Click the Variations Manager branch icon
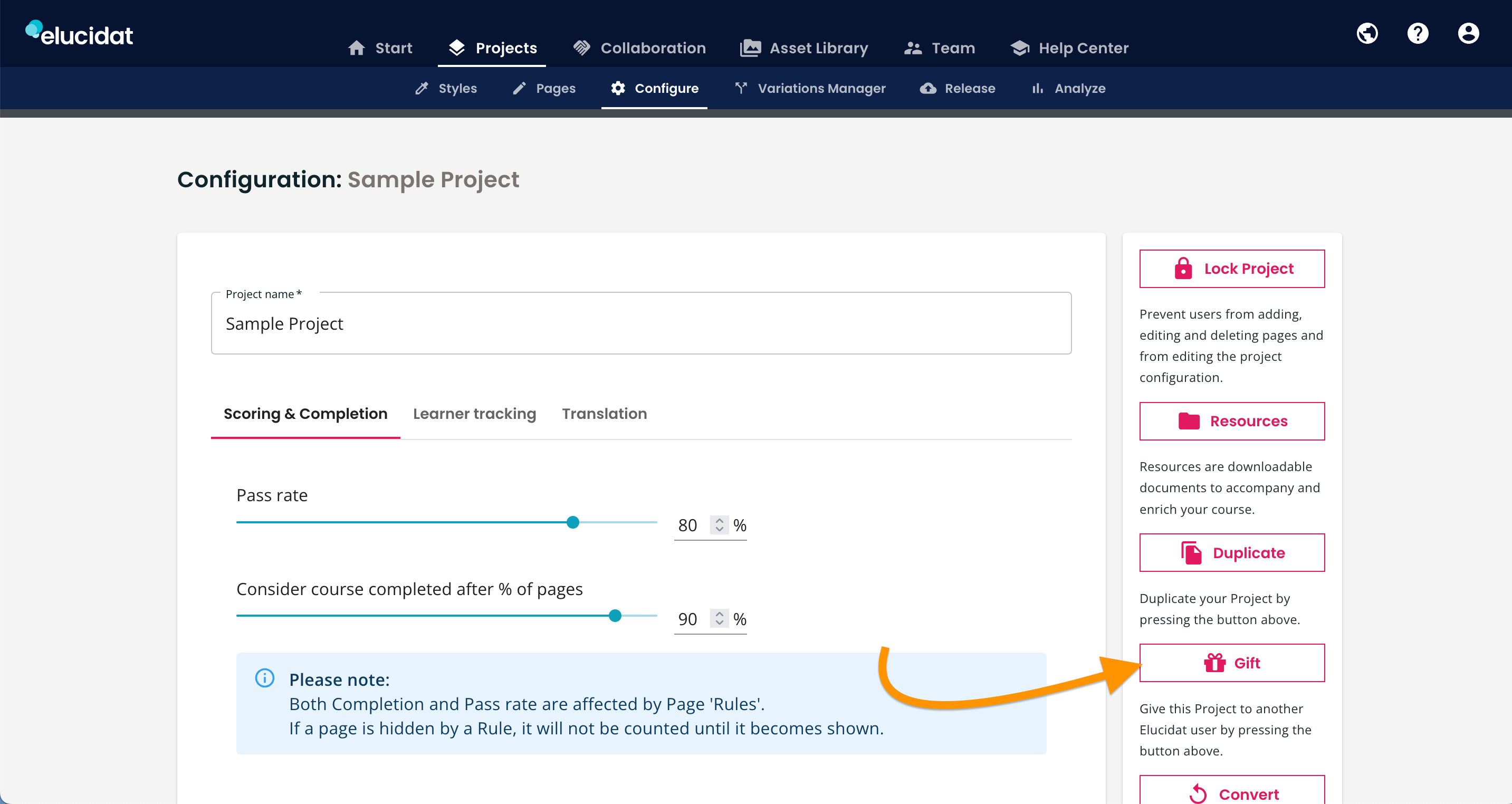1512x804 pixels. (x=741, y=88)
